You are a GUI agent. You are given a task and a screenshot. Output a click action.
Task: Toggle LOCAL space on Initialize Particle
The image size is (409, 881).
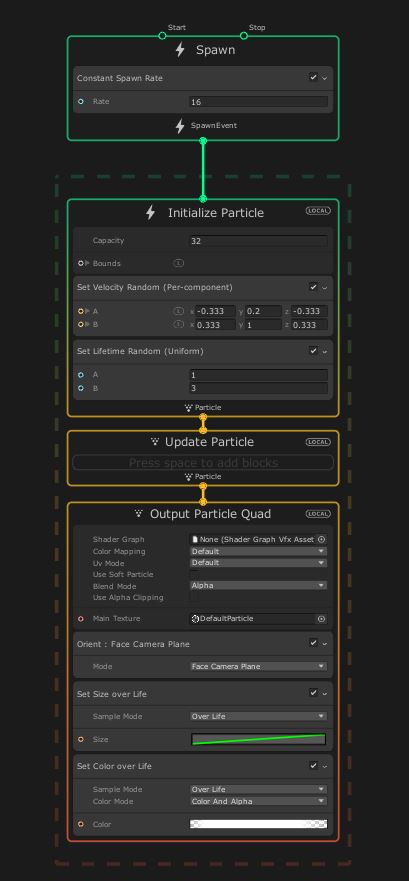tap(318, 211)
